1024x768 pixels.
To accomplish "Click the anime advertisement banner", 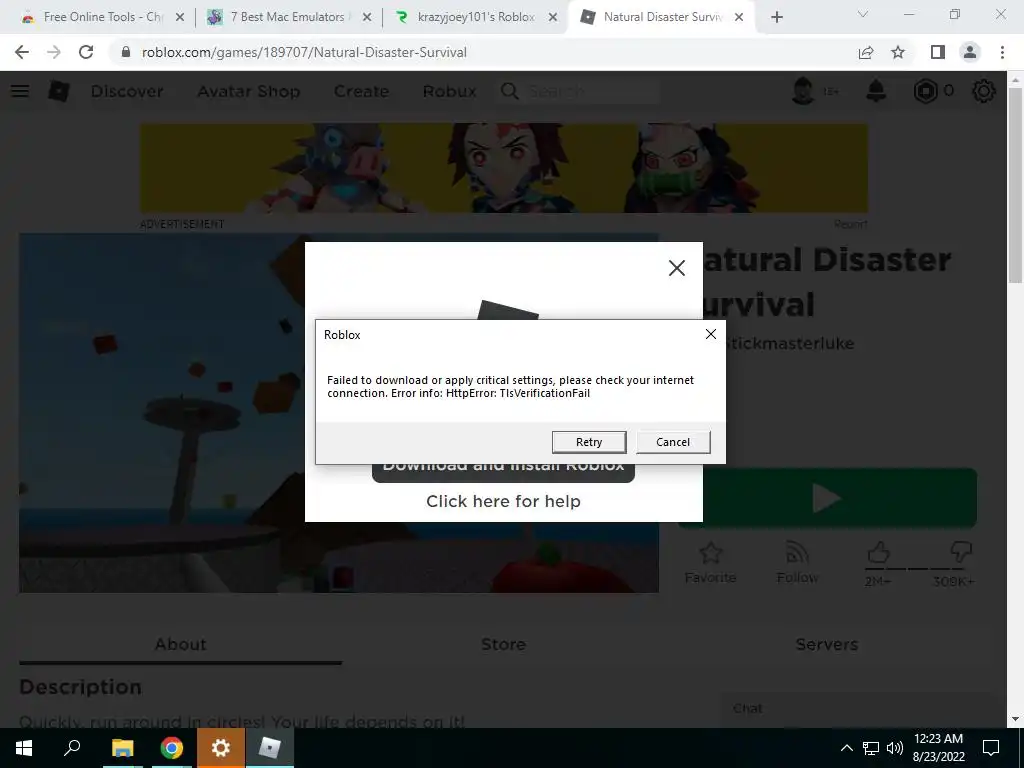I will click(504, 168).
